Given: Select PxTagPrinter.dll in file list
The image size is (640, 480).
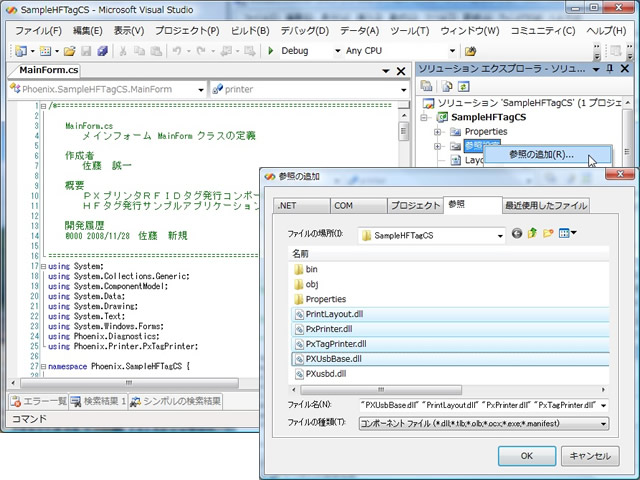Looking at the screenshot, I should pos(451,344).
